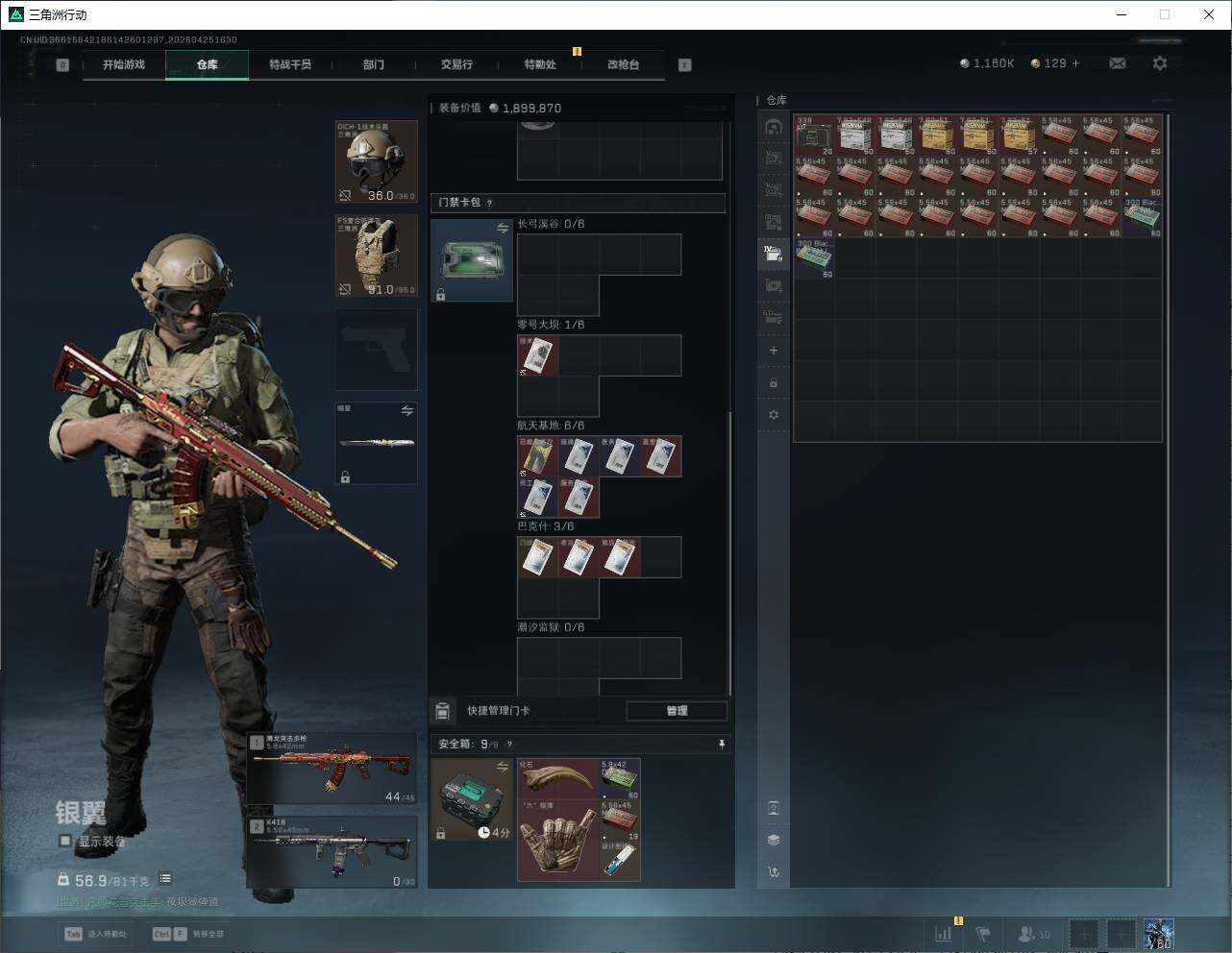Select the bronze hand statue item
Image resolution: width=1232 pixels, height=953 pixels.
pyautogui.click(x=558, y=840)
